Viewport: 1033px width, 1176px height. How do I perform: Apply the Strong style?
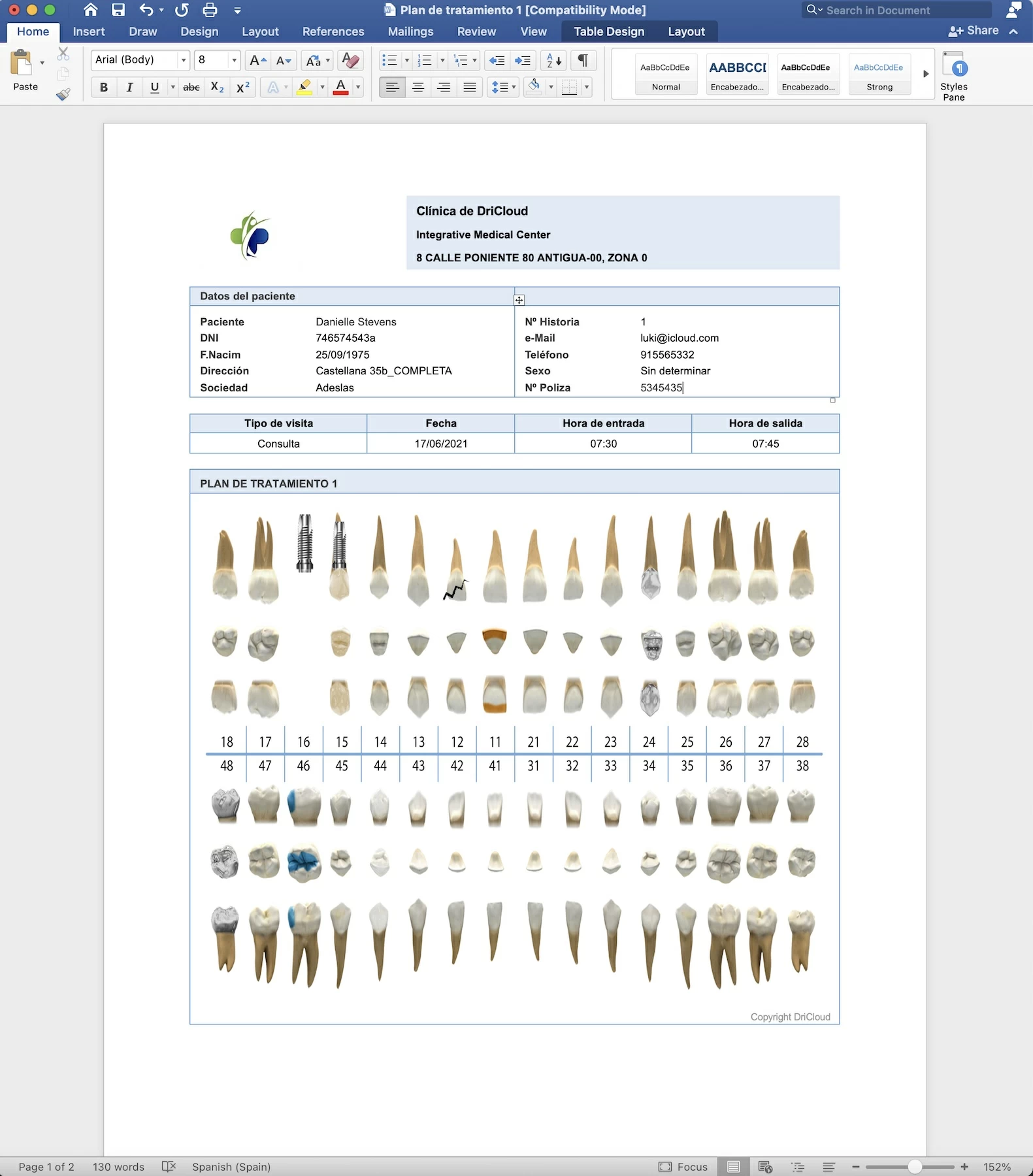pyautogui.click(x=879, y=74)
